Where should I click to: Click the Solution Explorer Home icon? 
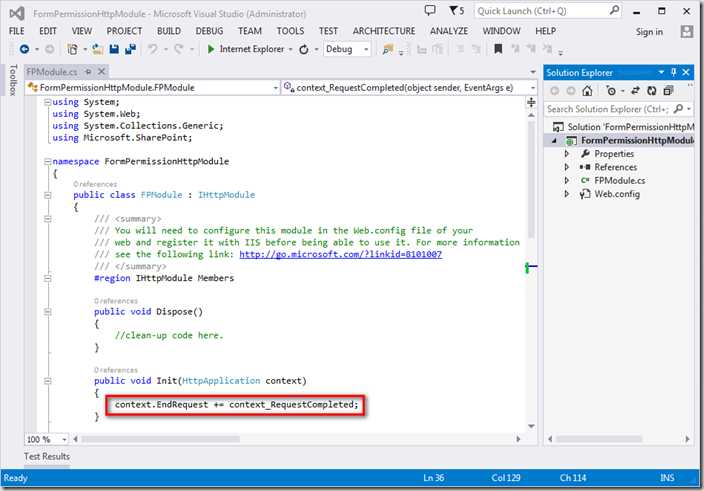tap(587, 91)
